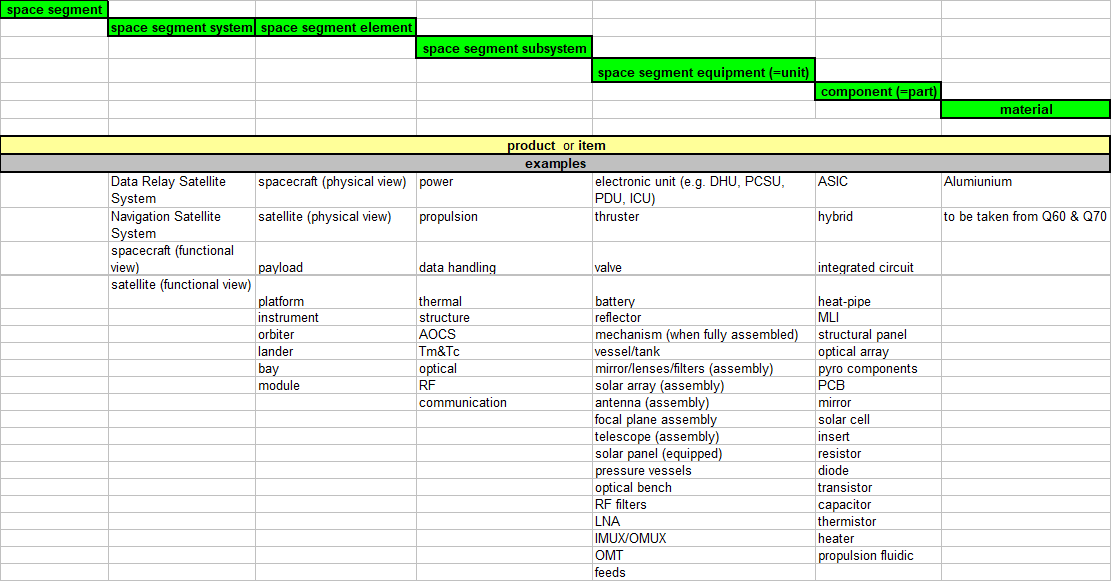
Task: Click the 'Data Relay Satellite System' cell
Action: click(181, 190)
